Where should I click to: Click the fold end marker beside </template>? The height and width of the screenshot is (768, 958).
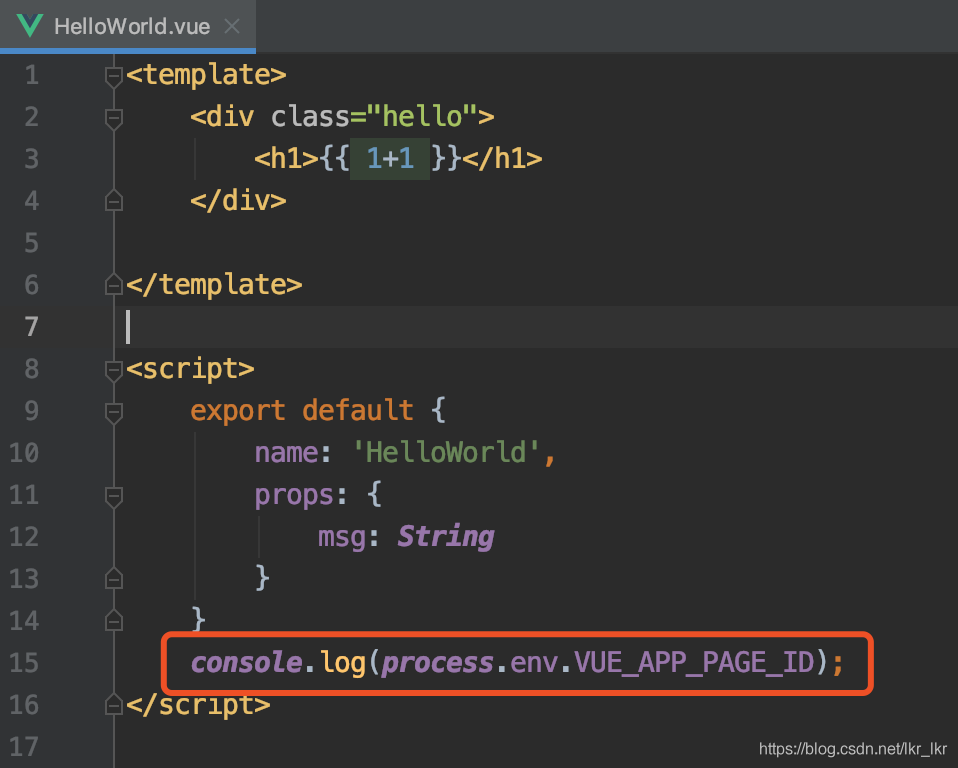coord(114,286)
